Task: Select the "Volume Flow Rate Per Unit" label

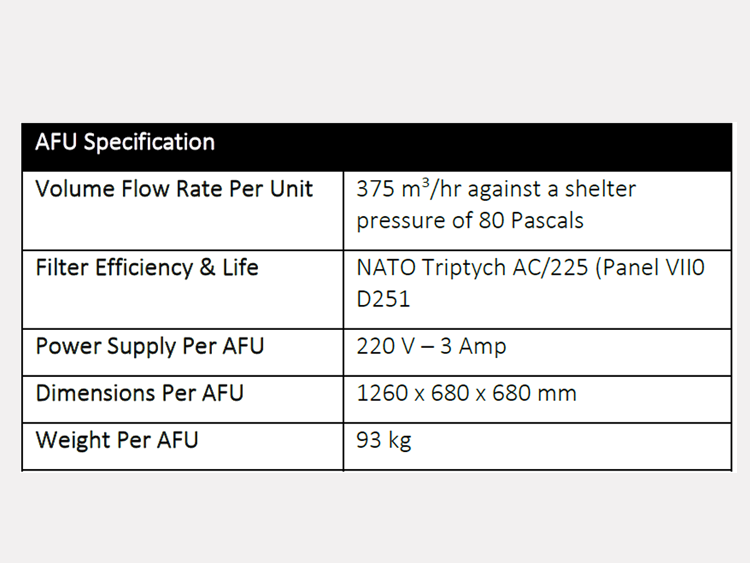Action: tap(174, 189)
